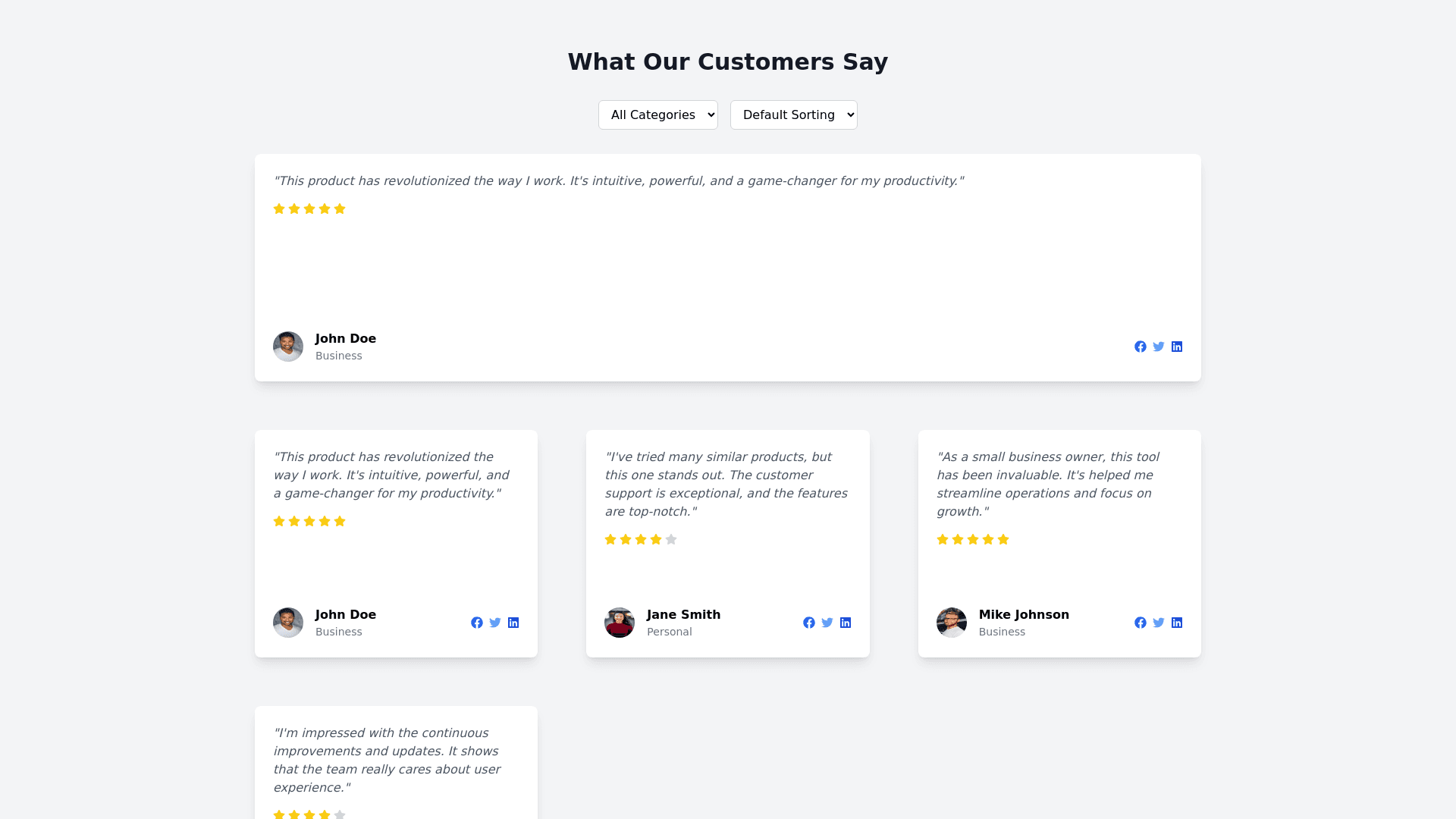Share featured John Doe testimonial on Facebook
Screen dimensions: 1456x819
[1141, 347]
